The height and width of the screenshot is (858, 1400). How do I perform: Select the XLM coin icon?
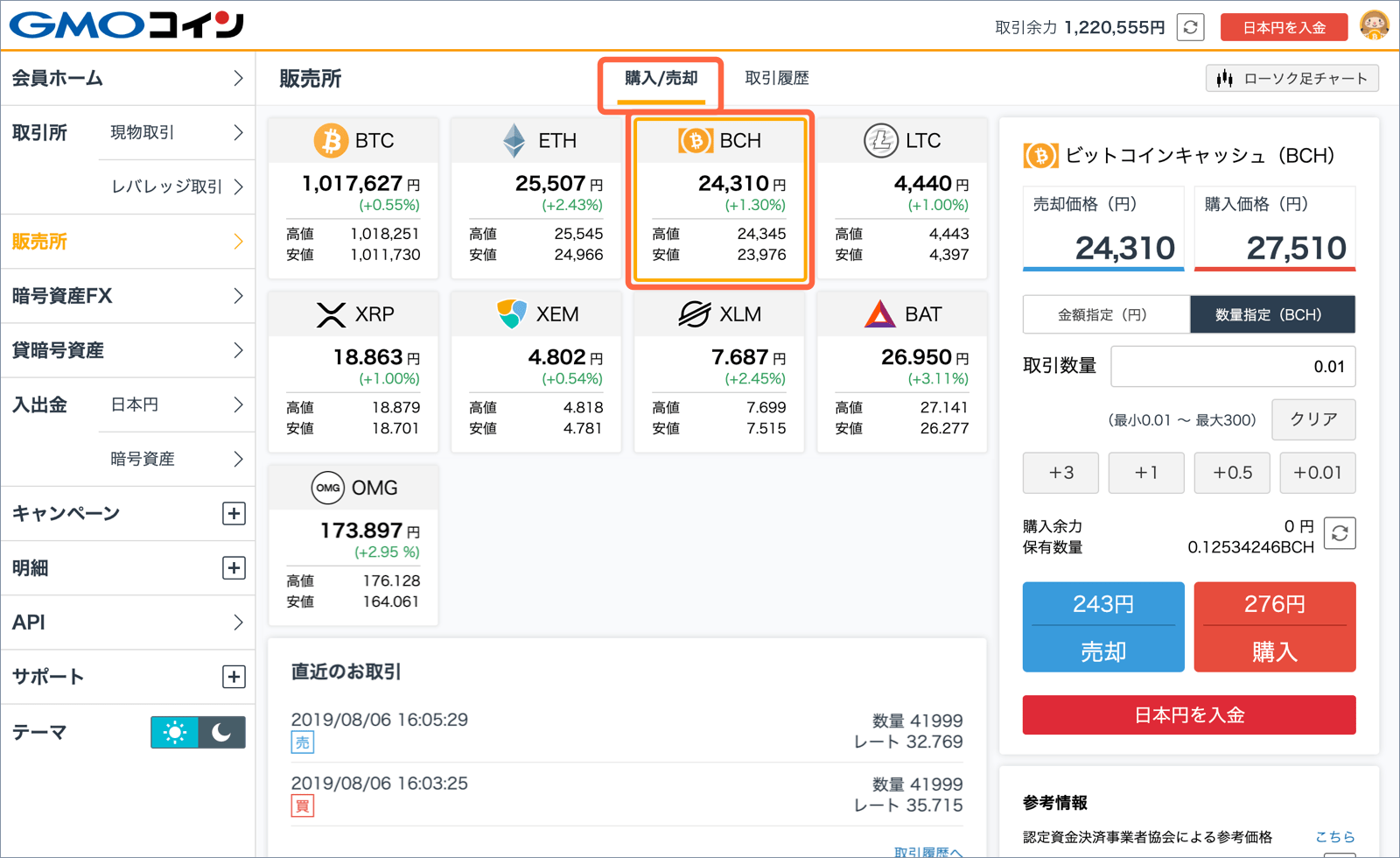695,313
